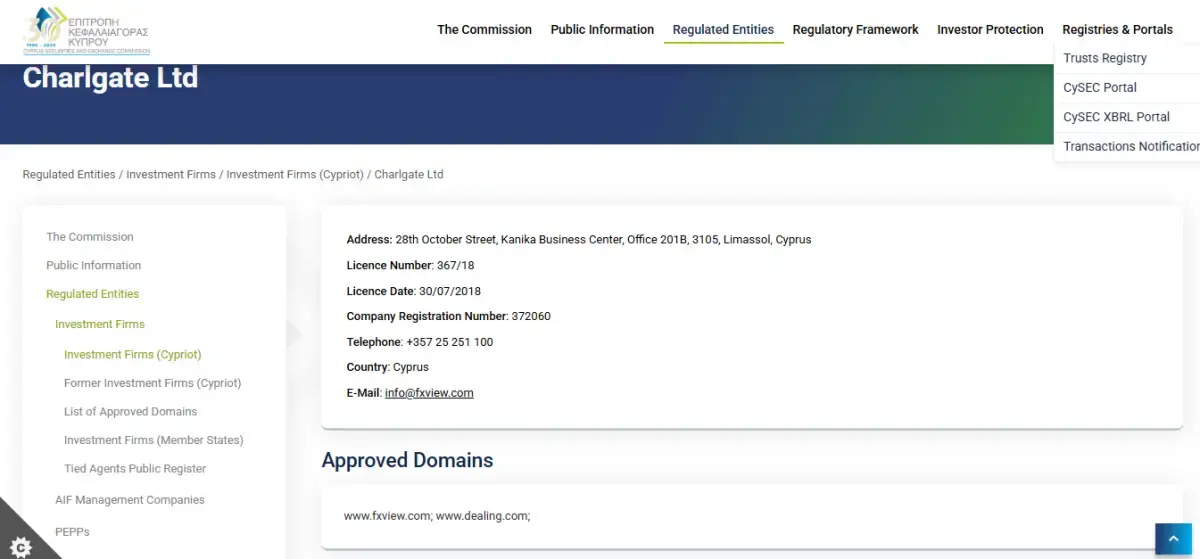Open Investment Firms (Member States)
This screenshot has height=559, width=1200.
(154, 440)
